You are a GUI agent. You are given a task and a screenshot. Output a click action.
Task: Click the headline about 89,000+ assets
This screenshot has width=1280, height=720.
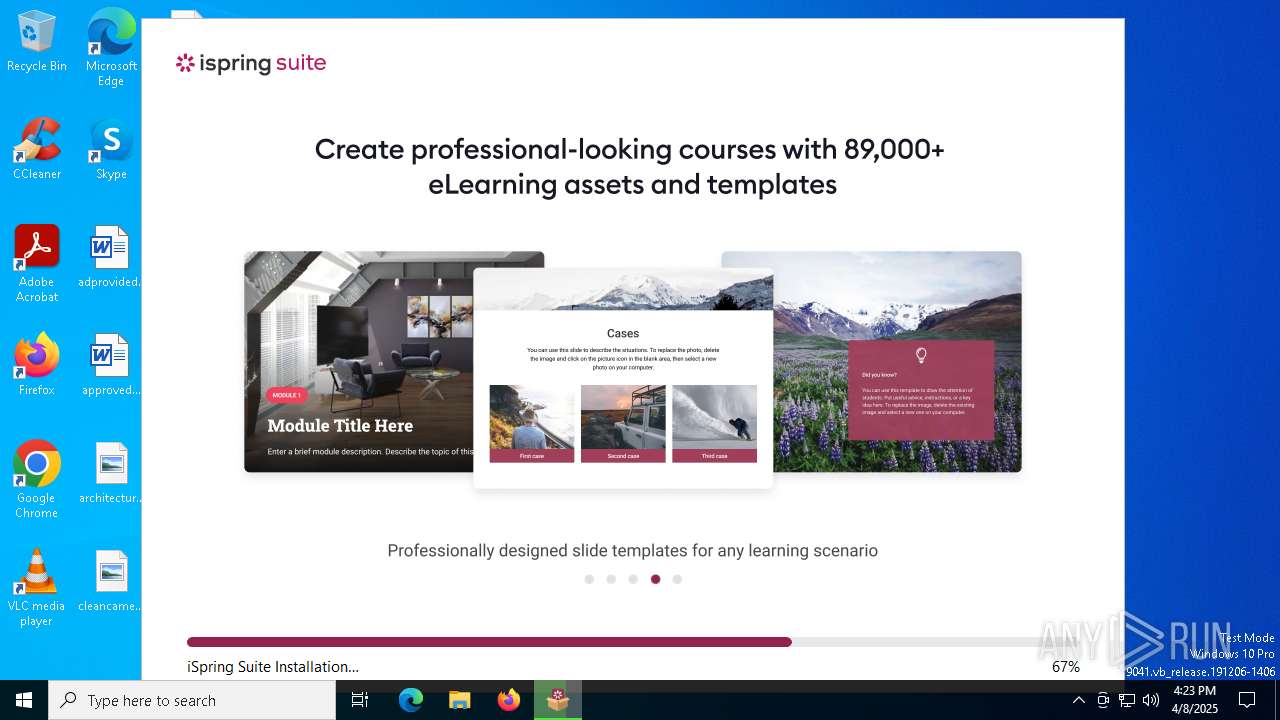[630, 167]
